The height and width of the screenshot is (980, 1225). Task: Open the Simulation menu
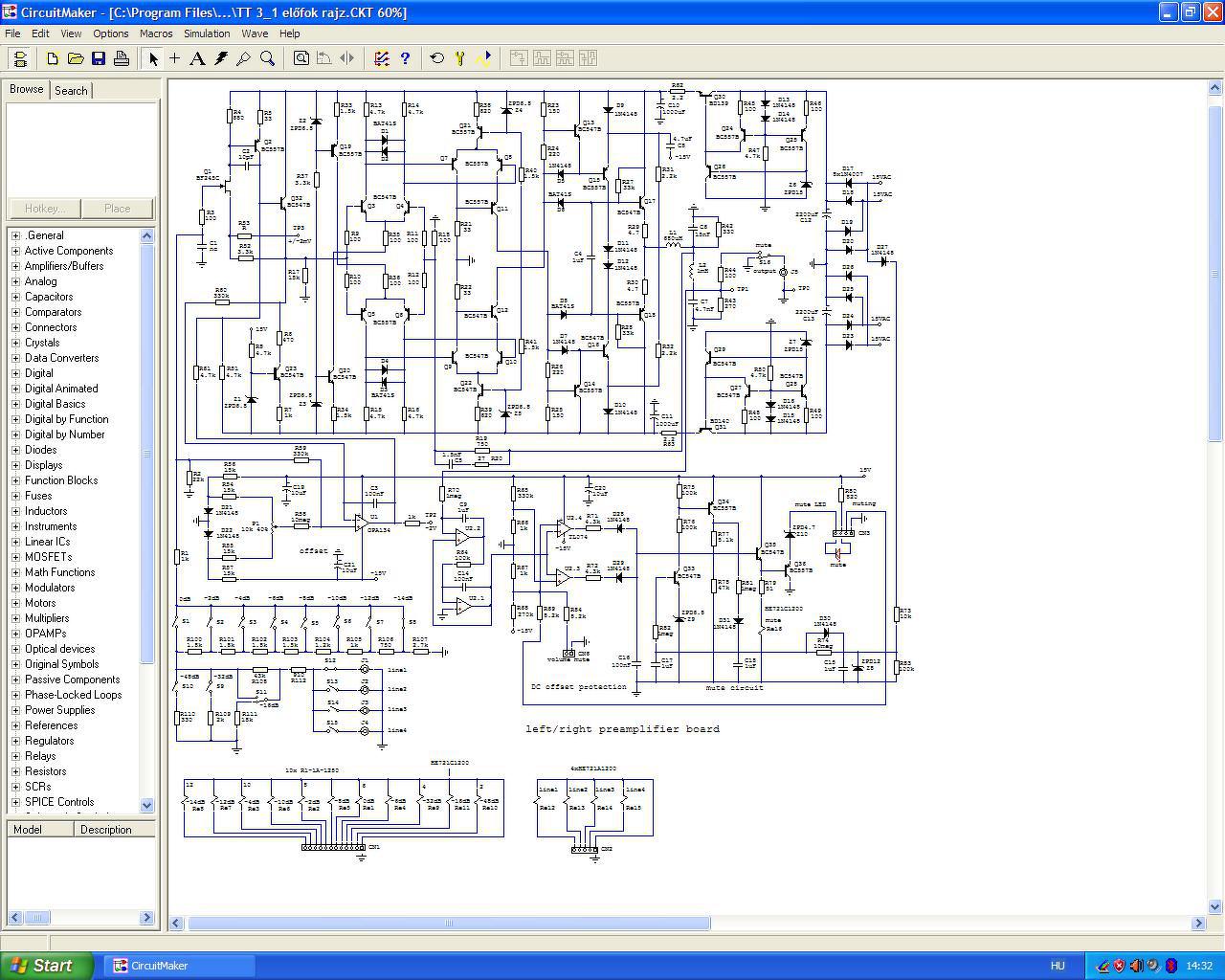(207, 33)
